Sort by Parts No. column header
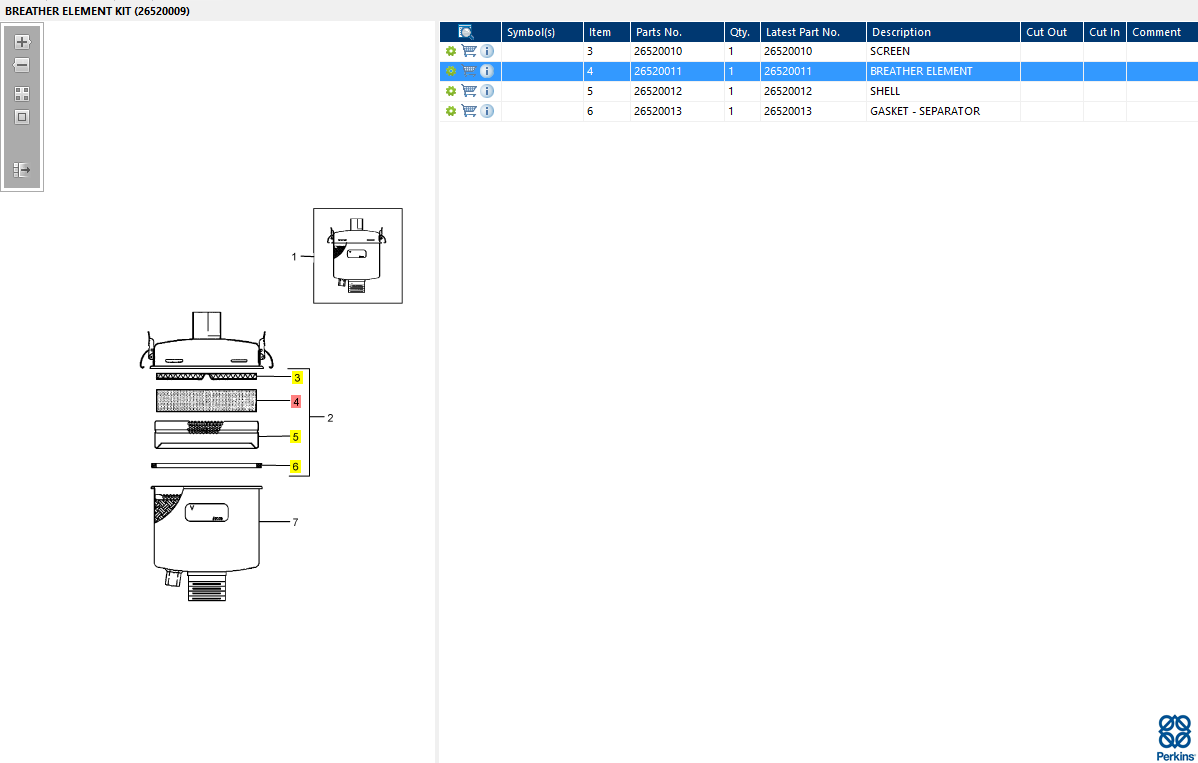1198x763 pixels. 677,32
